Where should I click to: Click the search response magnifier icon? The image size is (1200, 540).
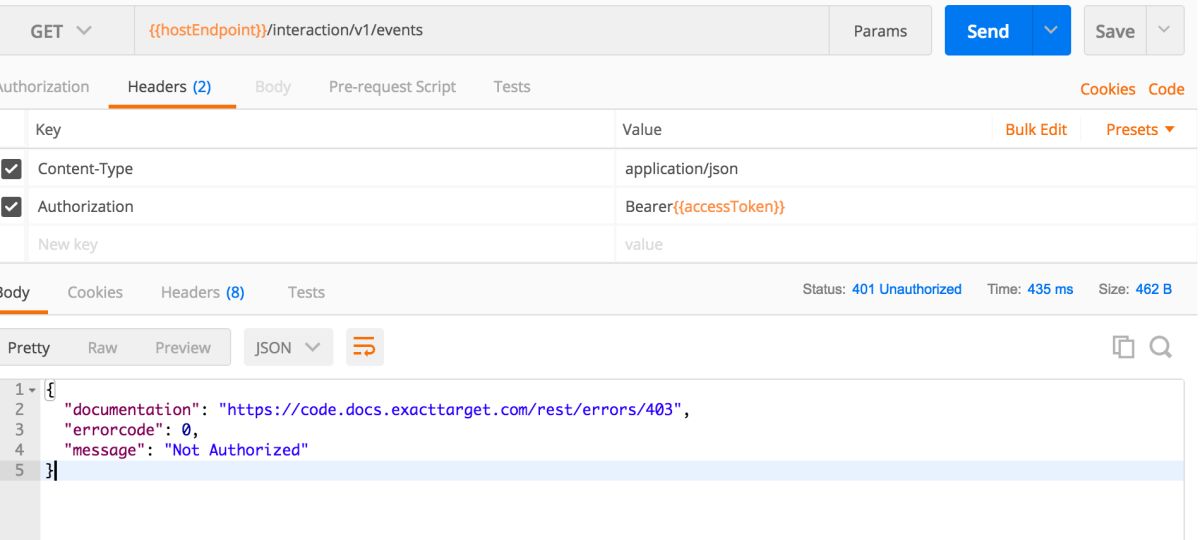pos(1159,347)
